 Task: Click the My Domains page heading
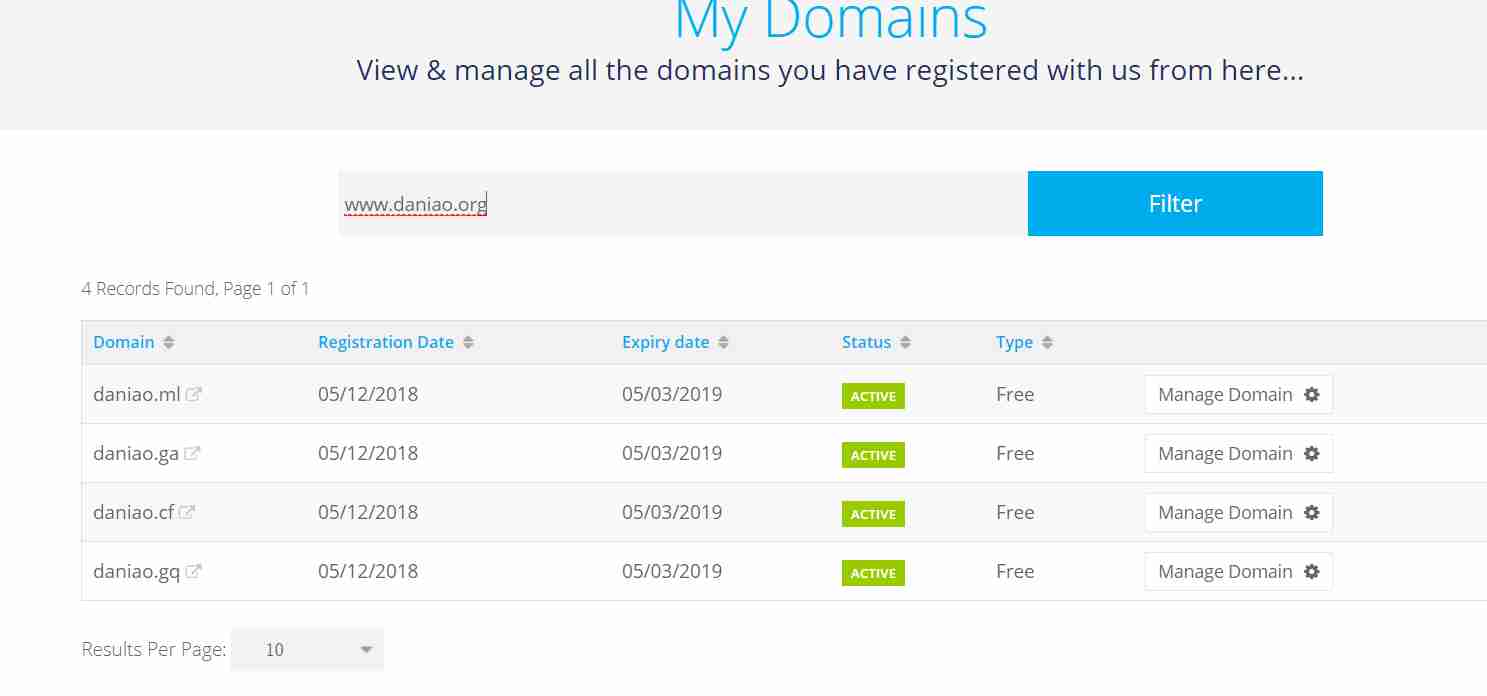pos(831,21)
